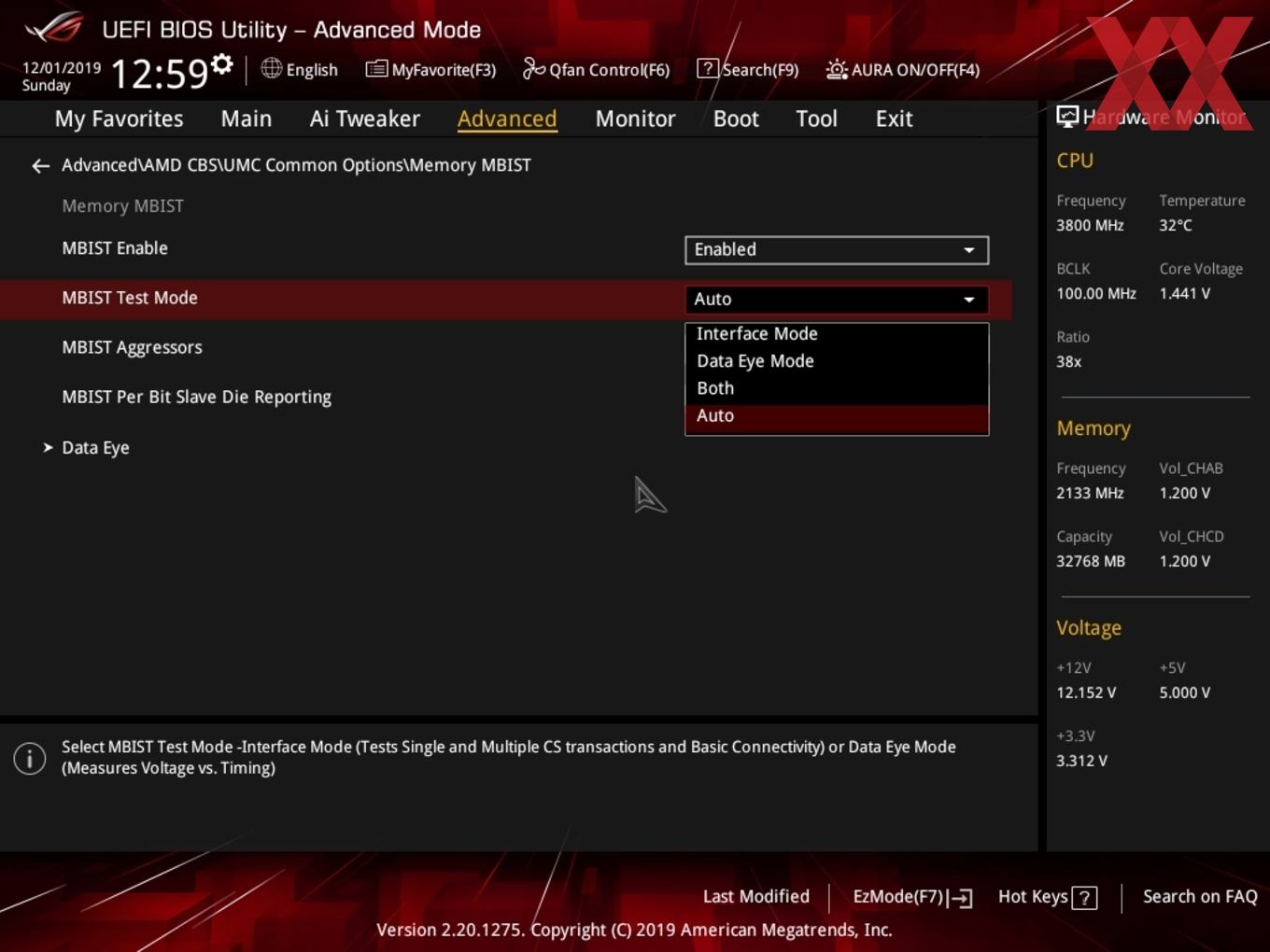Open Search on FAQ link
This screenshot has width=1270, height=952.
click(1200, 897)
